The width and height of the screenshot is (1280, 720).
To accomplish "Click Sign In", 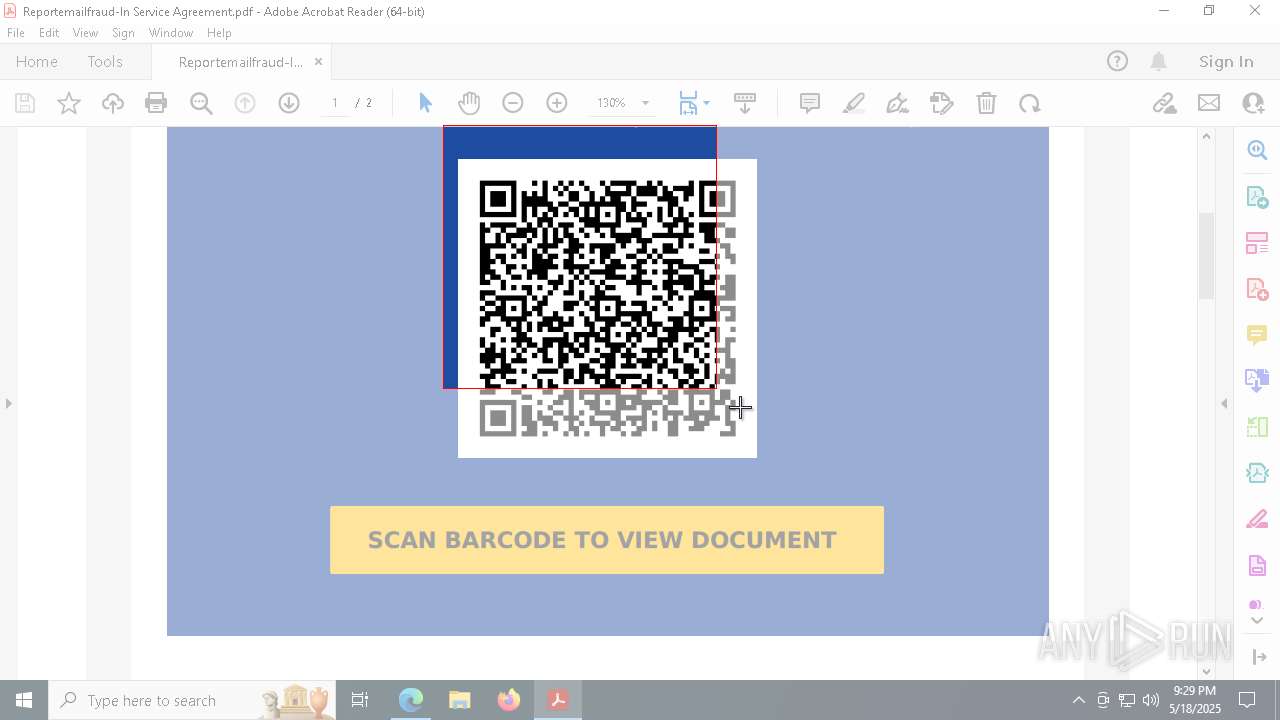I will pos(1226,61).
